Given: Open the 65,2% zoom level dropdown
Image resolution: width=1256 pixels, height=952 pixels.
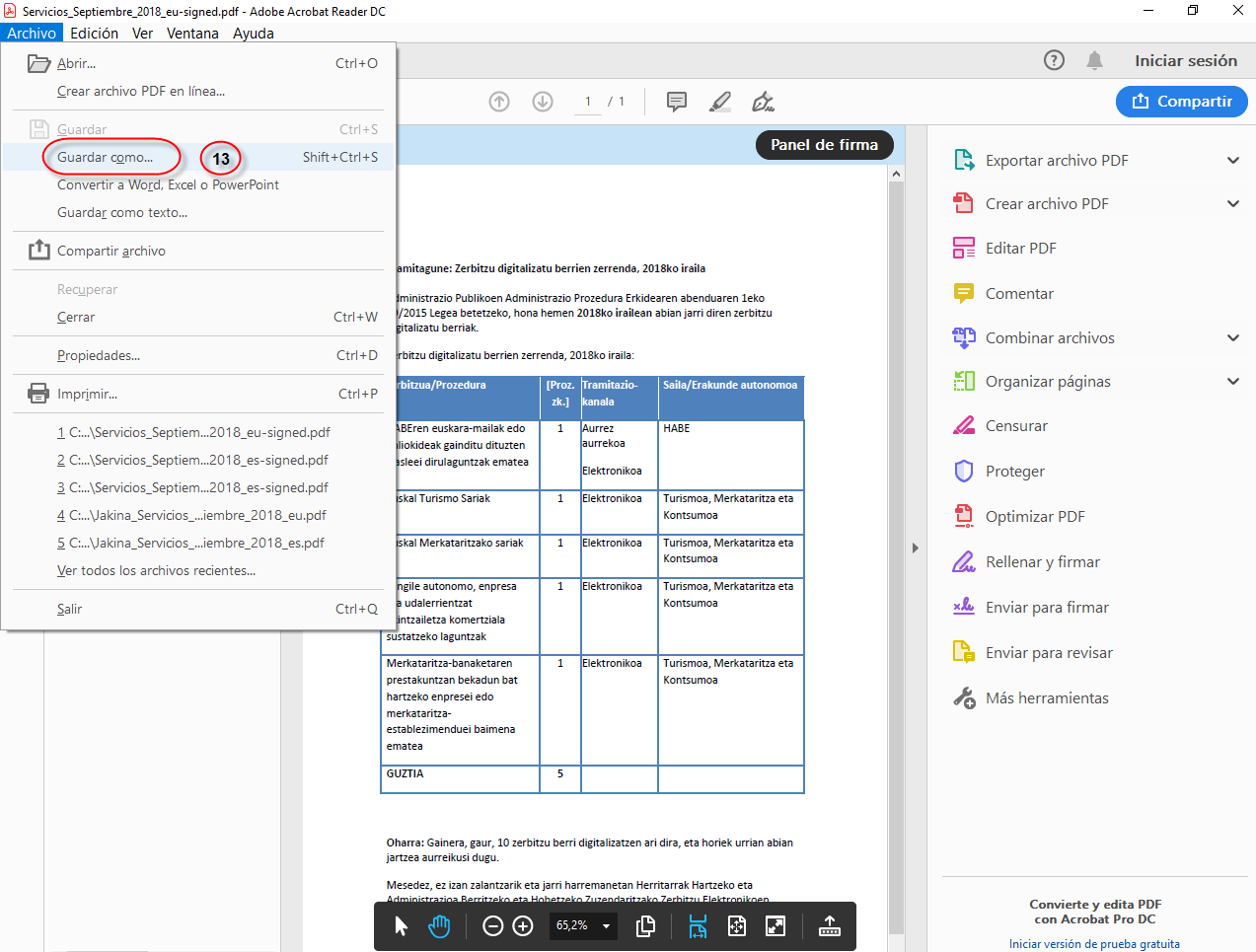Looking at the screenshot, I should [606, 925].
